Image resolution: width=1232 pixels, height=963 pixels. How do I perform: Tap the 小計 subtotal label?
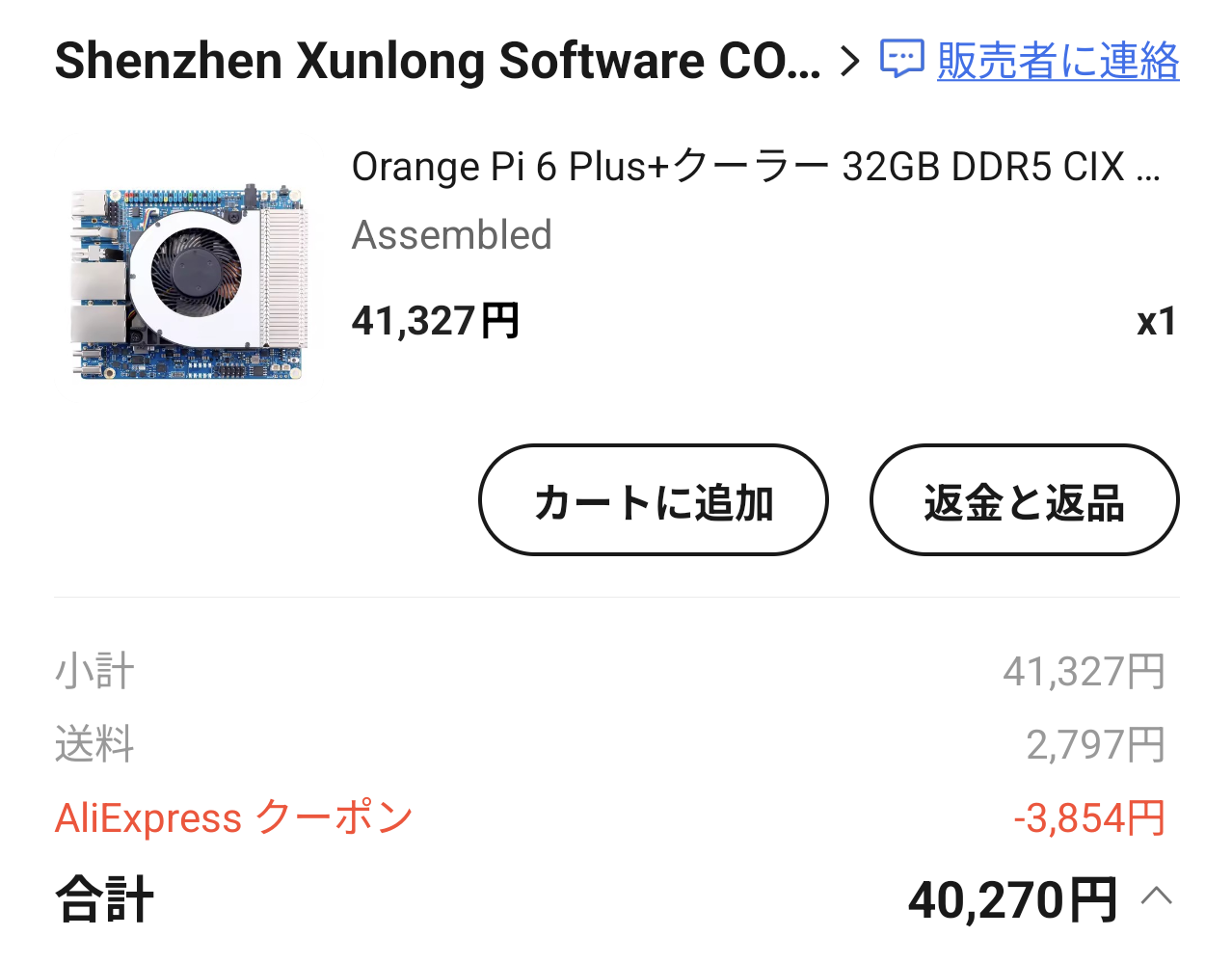tap(94, 672)
